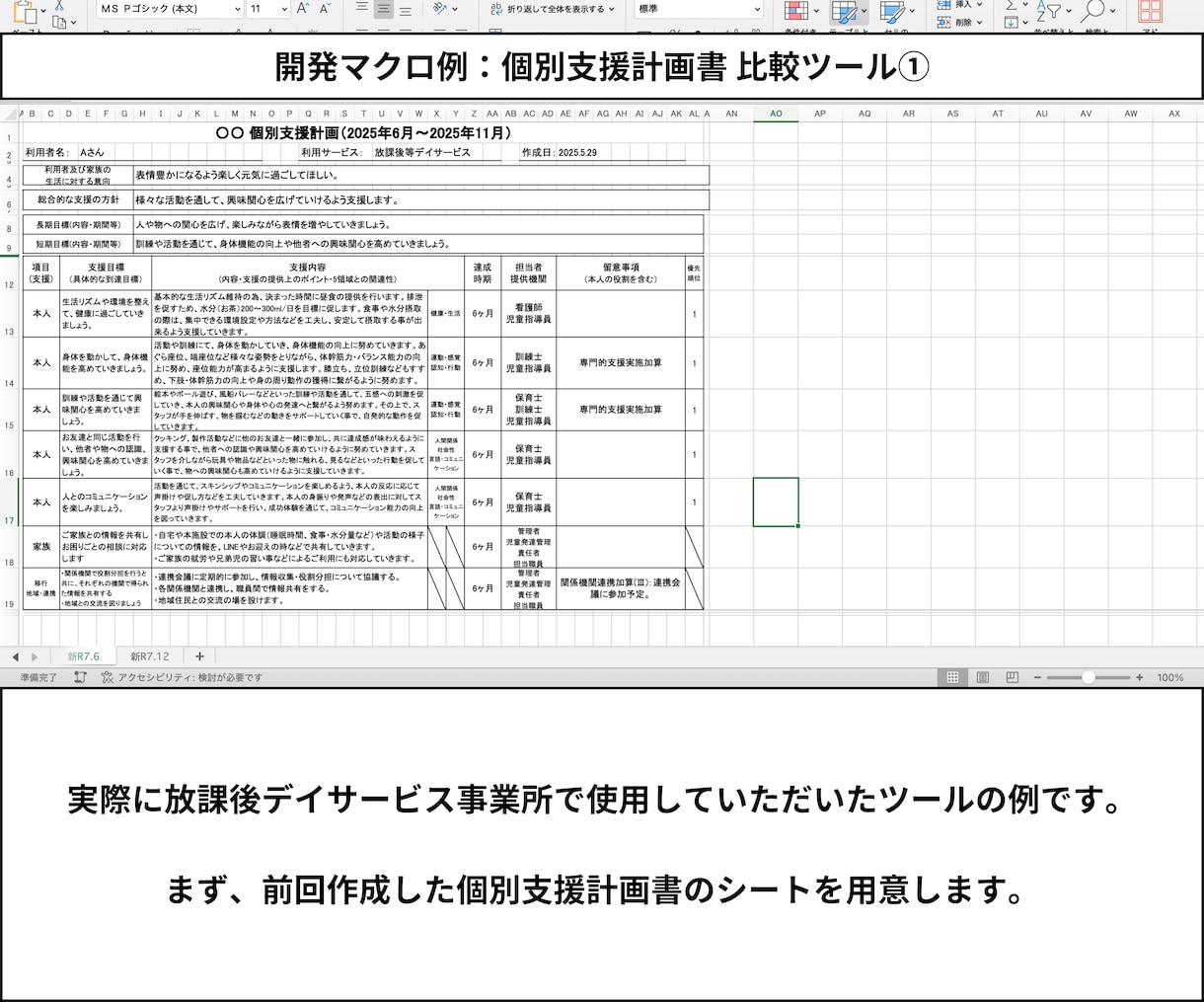Click the Find magnifier icon
This screenshot has height=1002, width=1204.
1091,11
